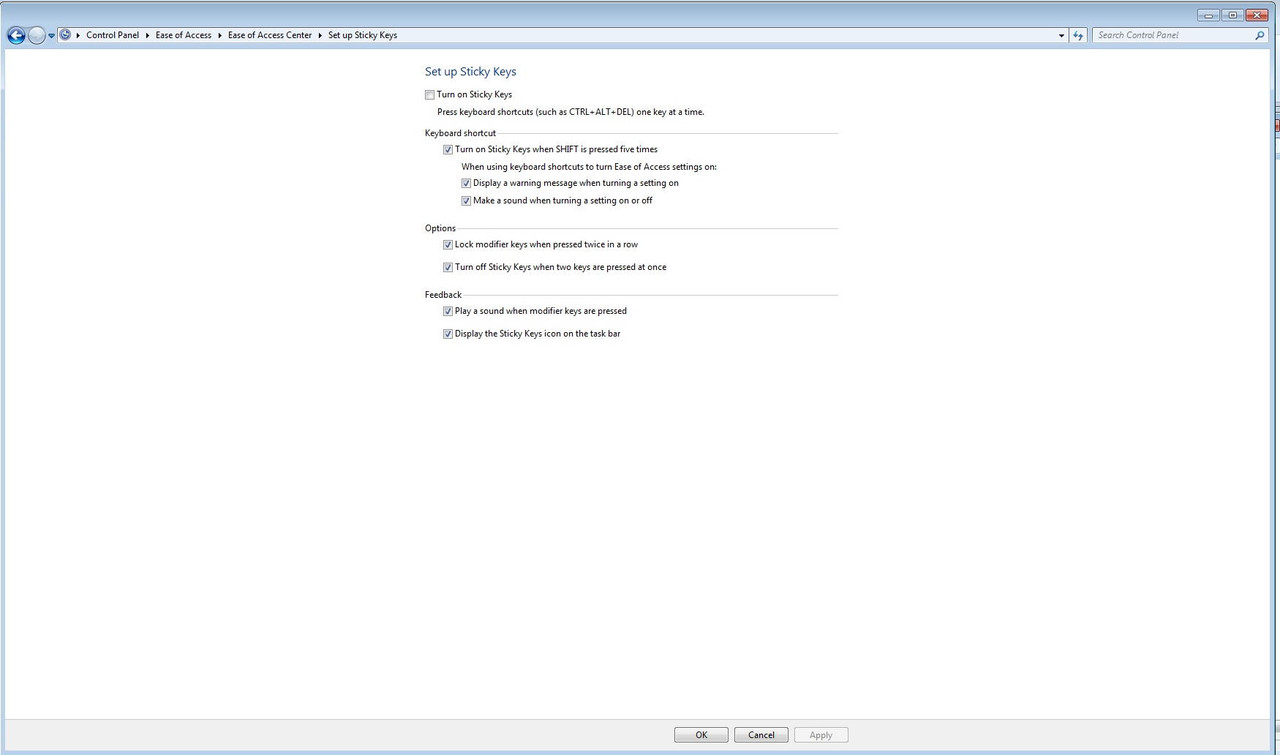The width and height of the screenshot is (1280, 755).
Task: Click the Refresh icon next to address bar
Action: coord(1077,35)
